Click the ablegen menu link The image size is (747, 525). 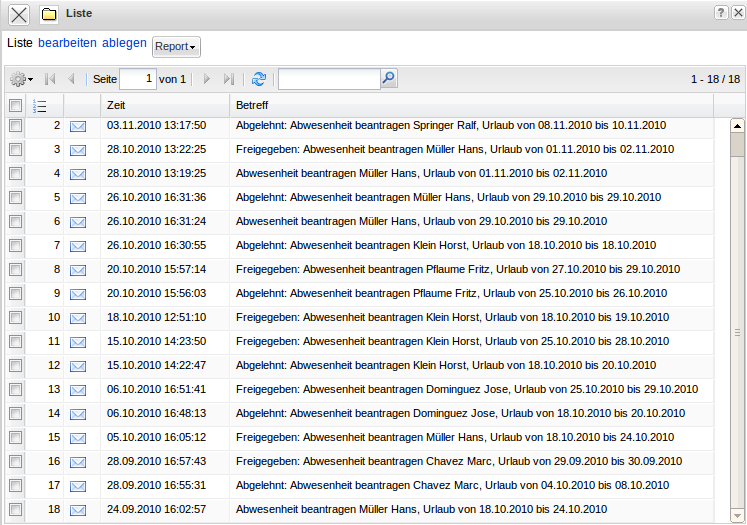pyautogui.click(x=124, y=44)
